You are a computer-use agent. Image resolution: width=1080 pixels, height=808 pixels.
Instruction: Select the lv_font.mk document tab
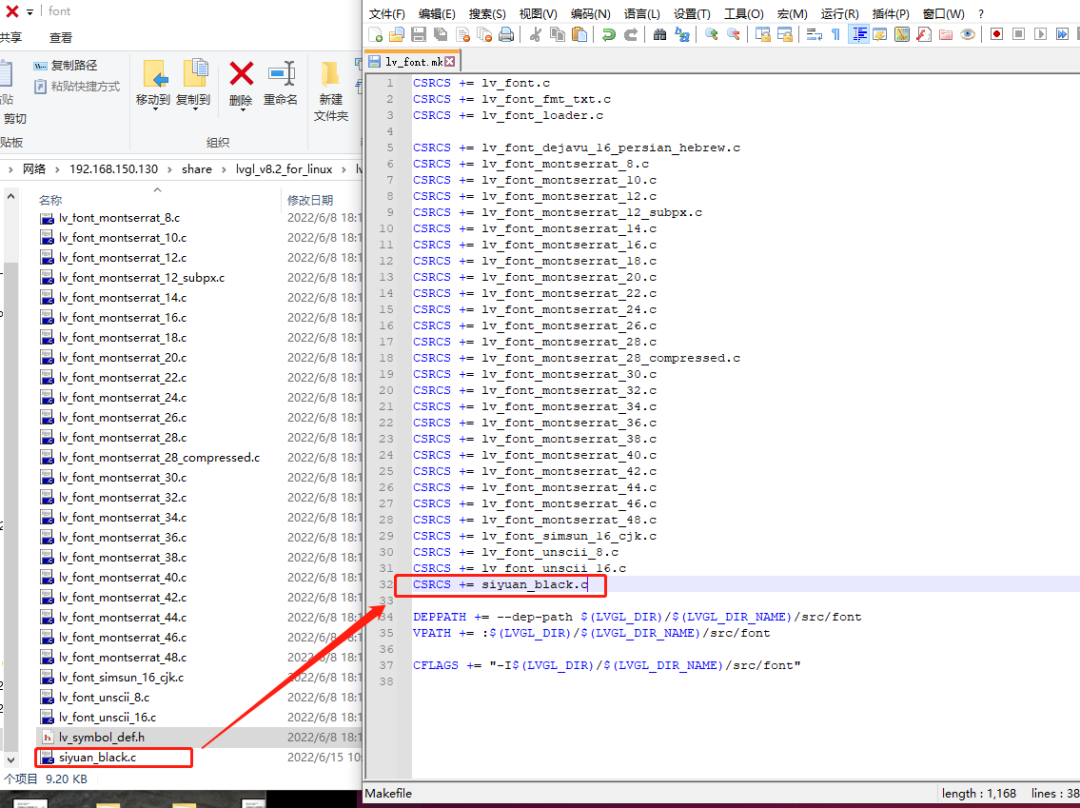click(411, 62)
